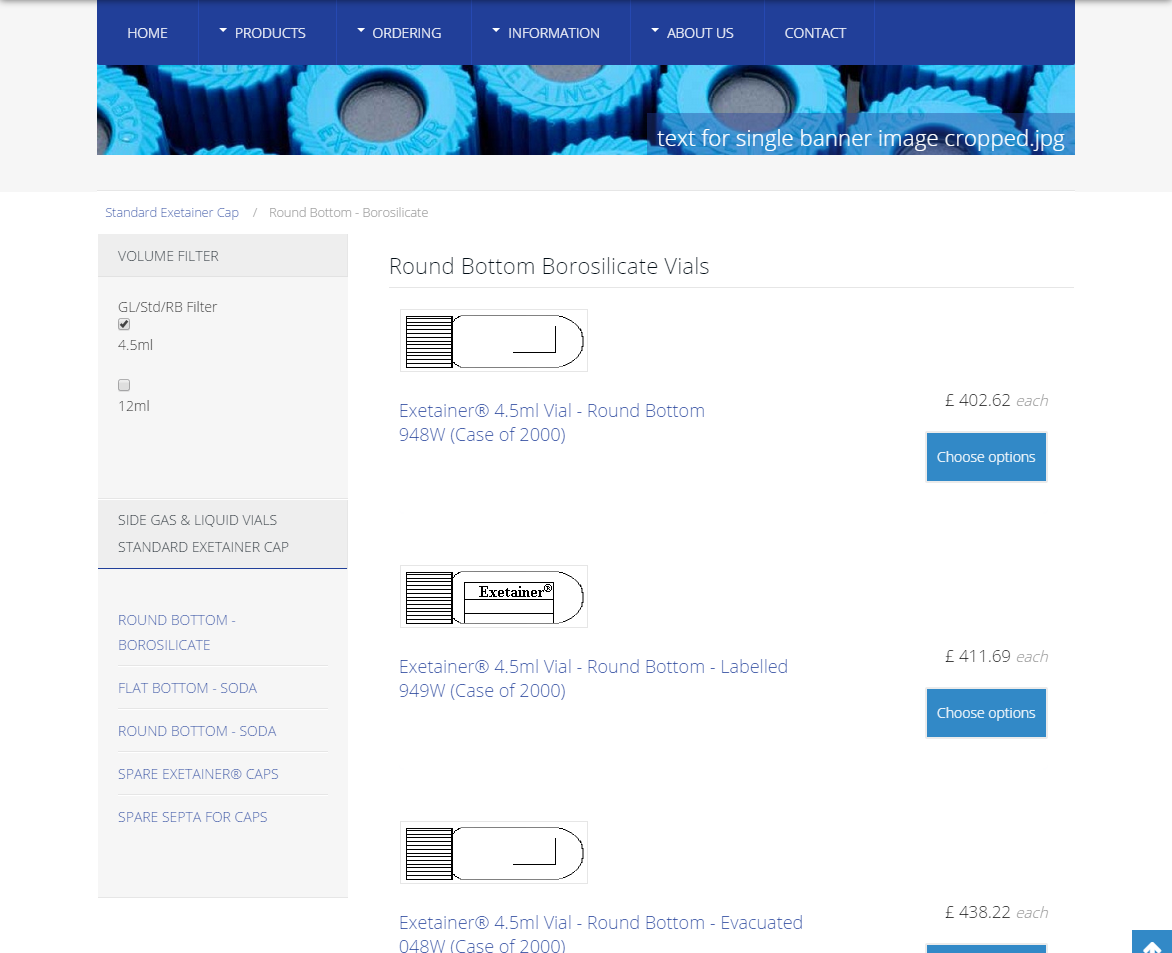Click the GL/Std/RB Filter label
The width and height of the screenshot is (1172, 953).
(167, 306)
